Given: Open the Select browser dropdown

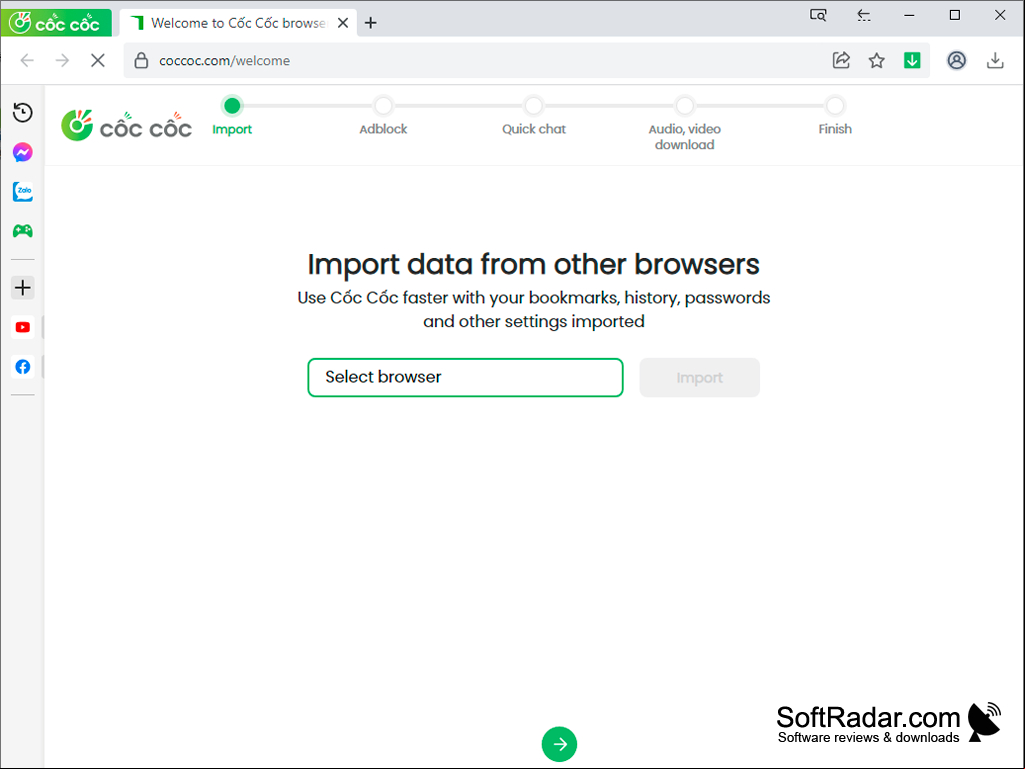Looking at the screenshot, I should (465, 377).
